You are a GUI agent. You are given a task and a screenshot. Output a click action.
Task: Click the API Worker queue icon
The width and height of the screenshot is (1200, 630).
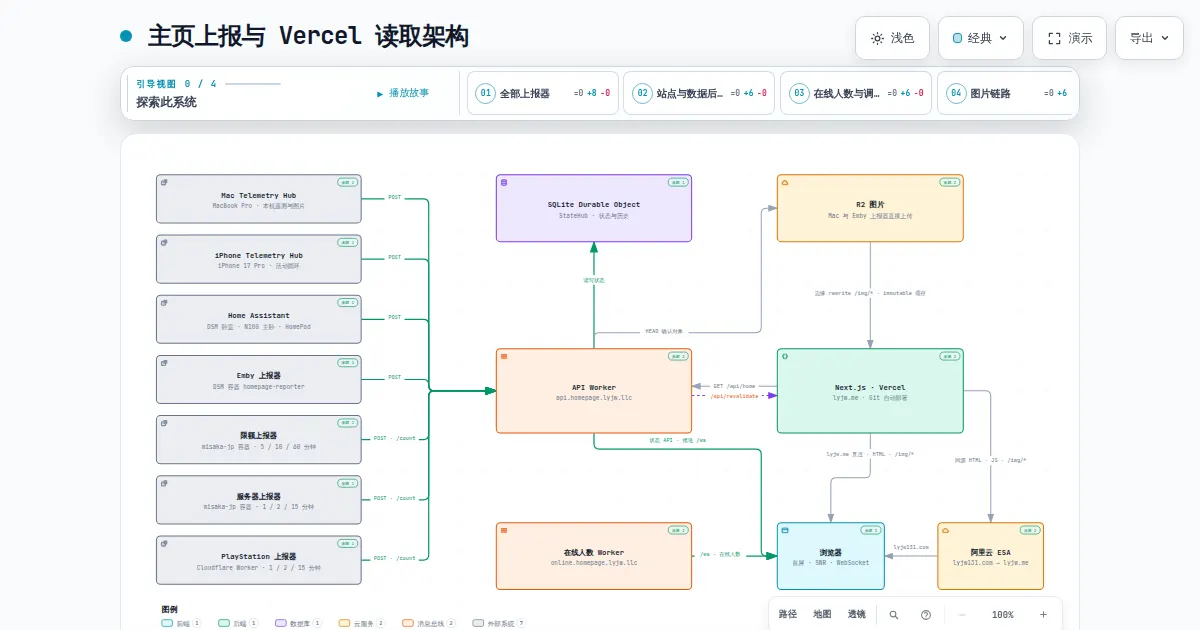point(504,356)
